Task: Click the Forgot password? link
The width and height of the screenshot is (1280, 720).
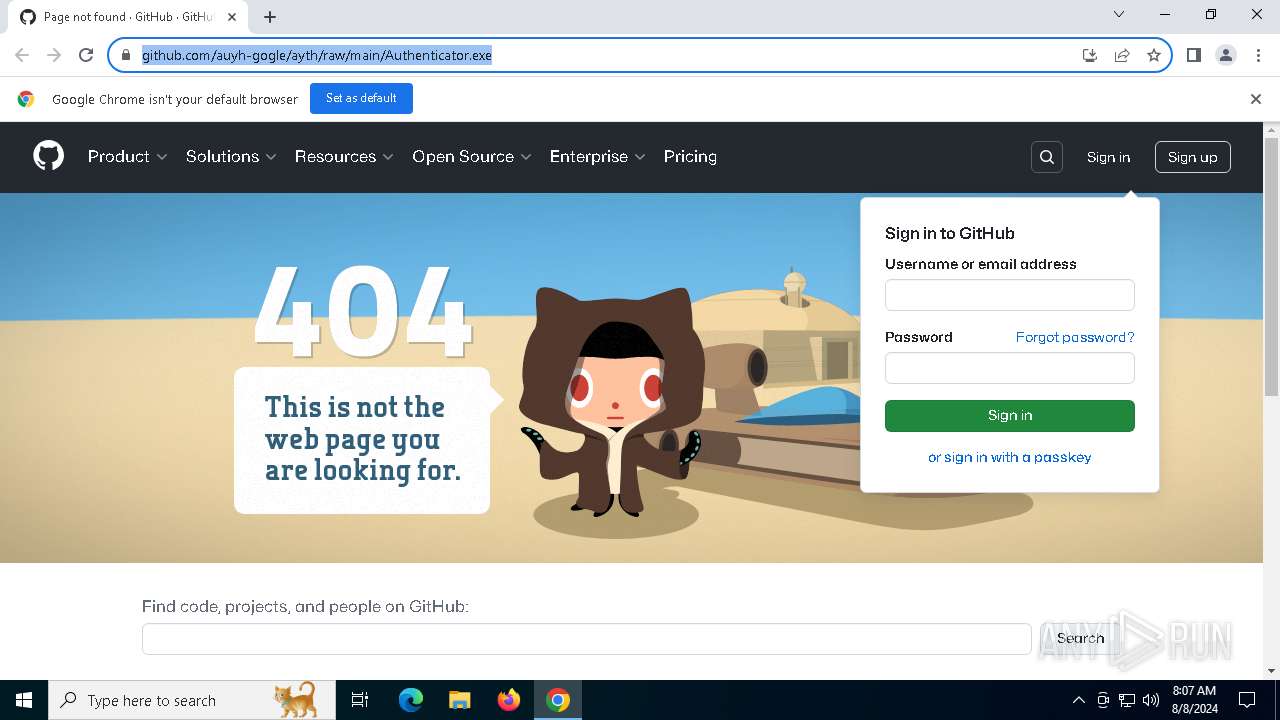Action: (1075, 337)
